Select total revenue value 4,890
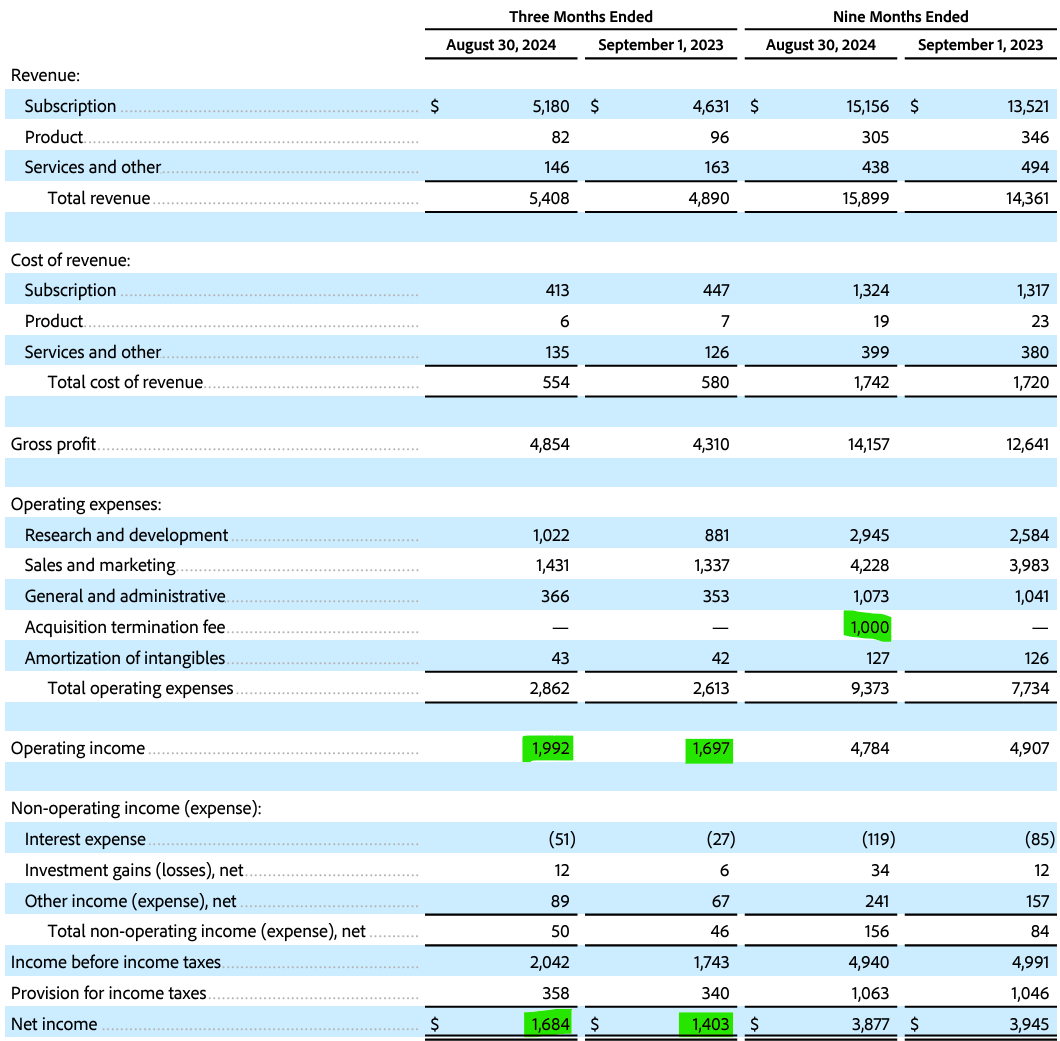 click(710, 198)
